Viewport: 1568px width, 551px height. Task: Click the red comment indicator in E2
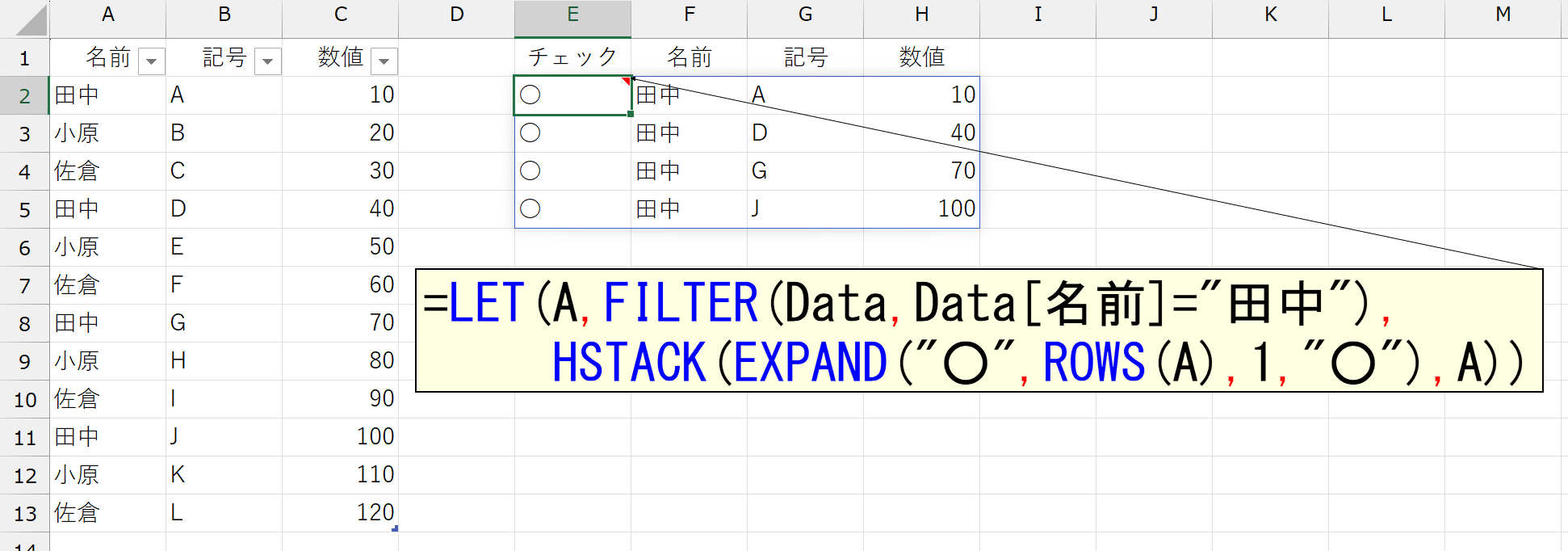(x=625, y=81)
